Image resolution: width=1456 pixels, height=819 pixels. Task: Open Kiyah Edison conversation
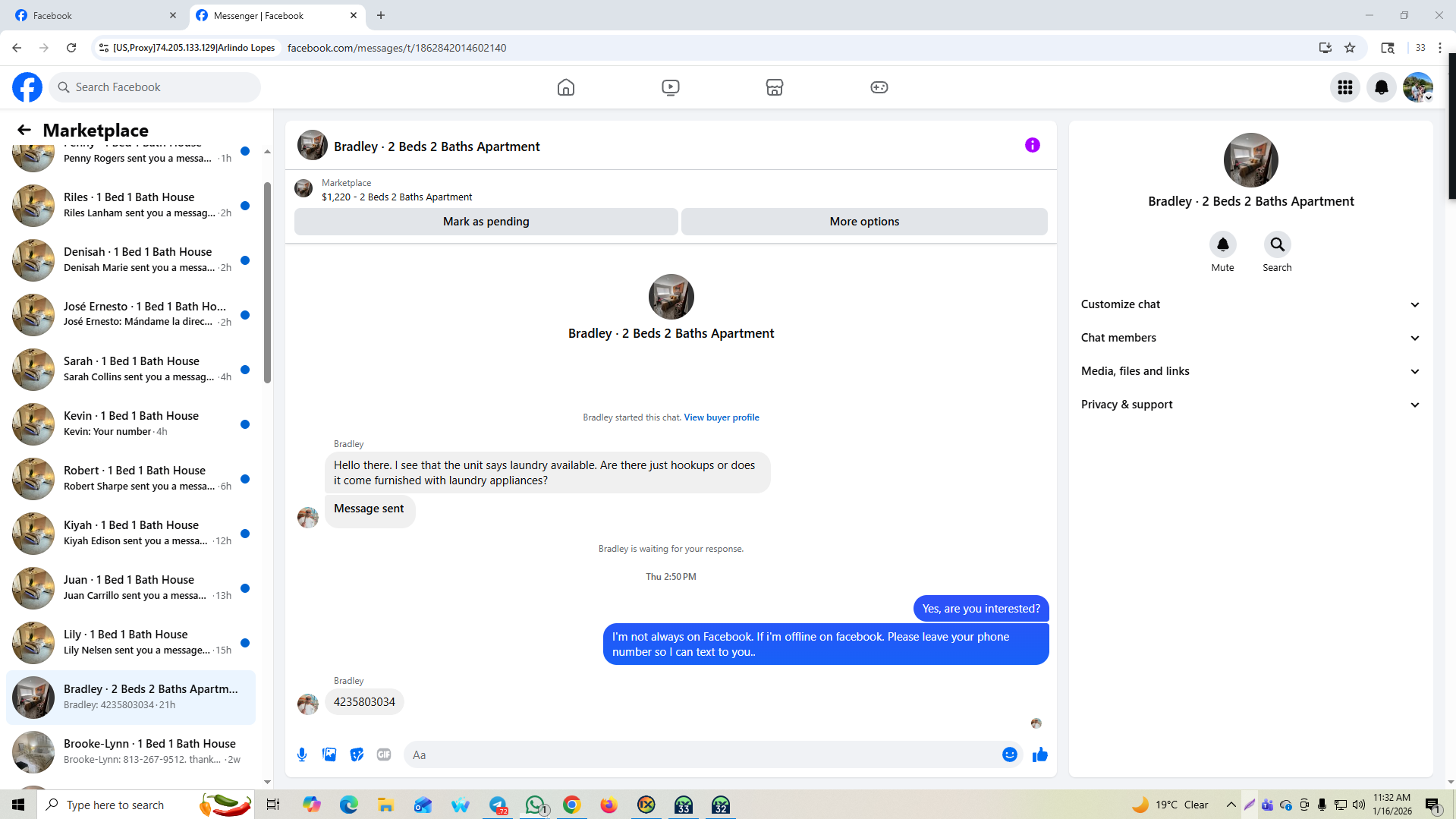point(131,533)
